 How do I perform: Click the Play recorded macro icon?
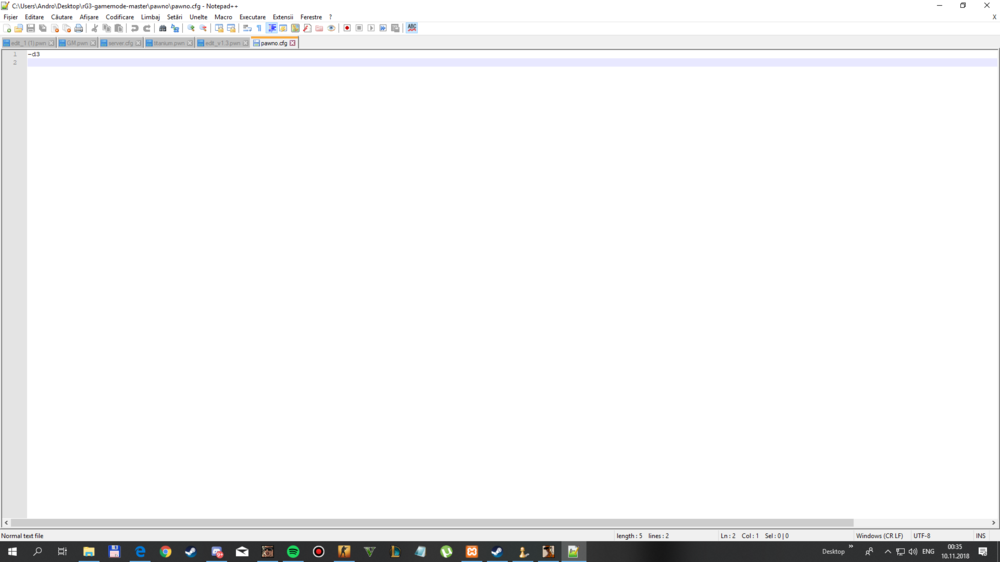point(371,28)
